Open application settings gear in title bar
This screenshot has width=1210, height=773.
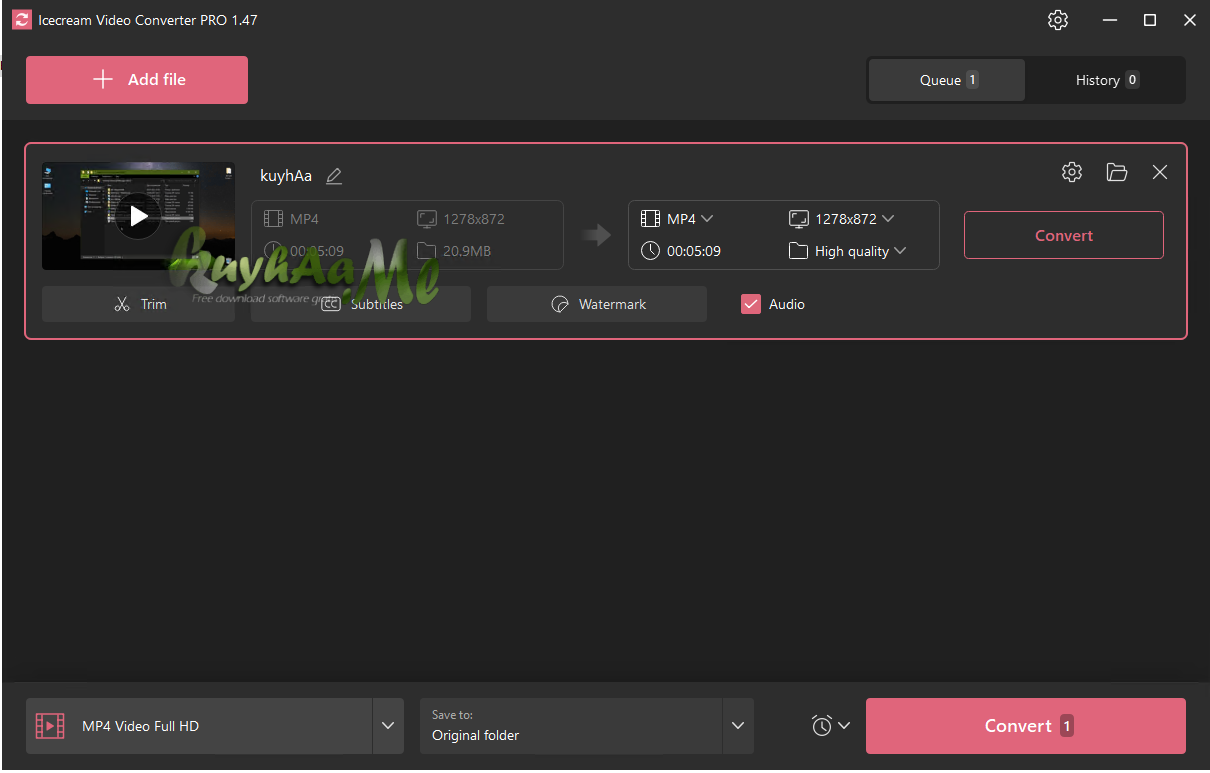click(x=1058, y=20)
